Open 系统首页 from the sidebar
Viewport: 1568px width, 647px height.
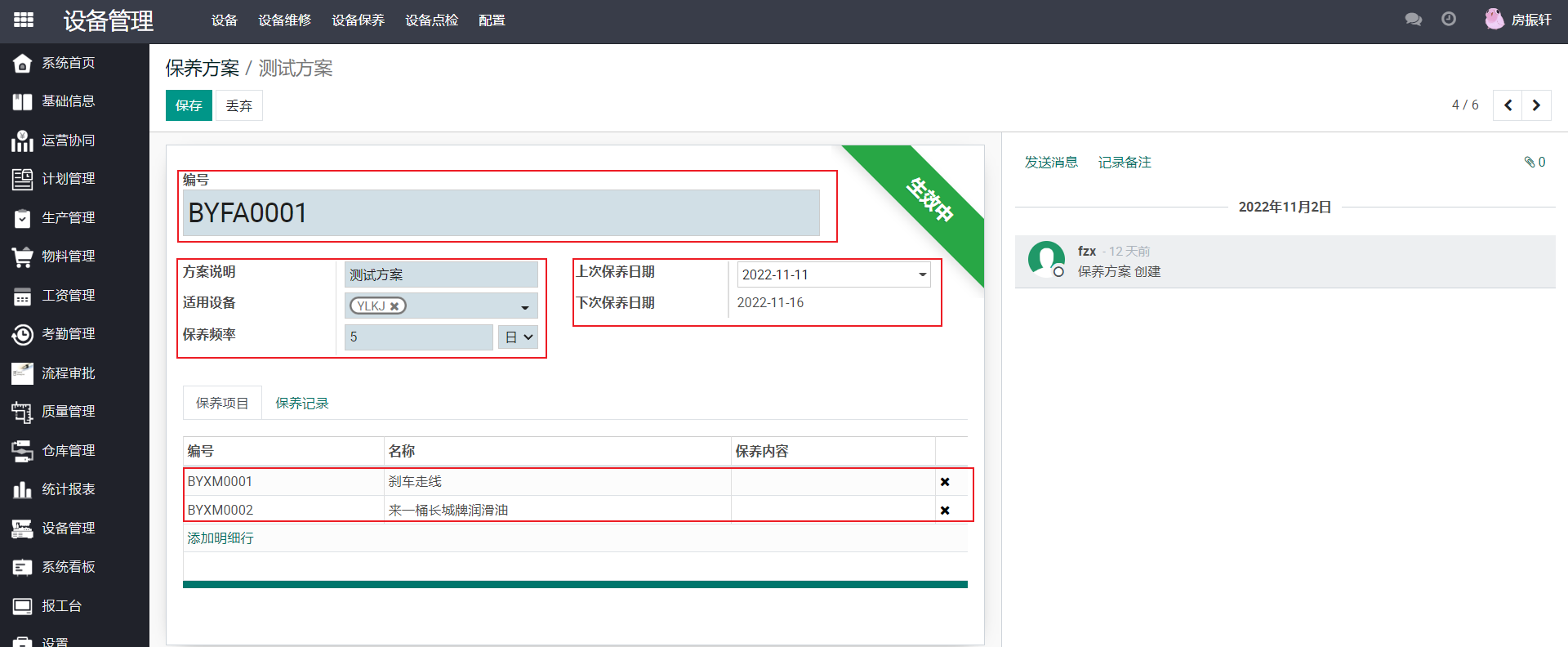tap(69, 63)
